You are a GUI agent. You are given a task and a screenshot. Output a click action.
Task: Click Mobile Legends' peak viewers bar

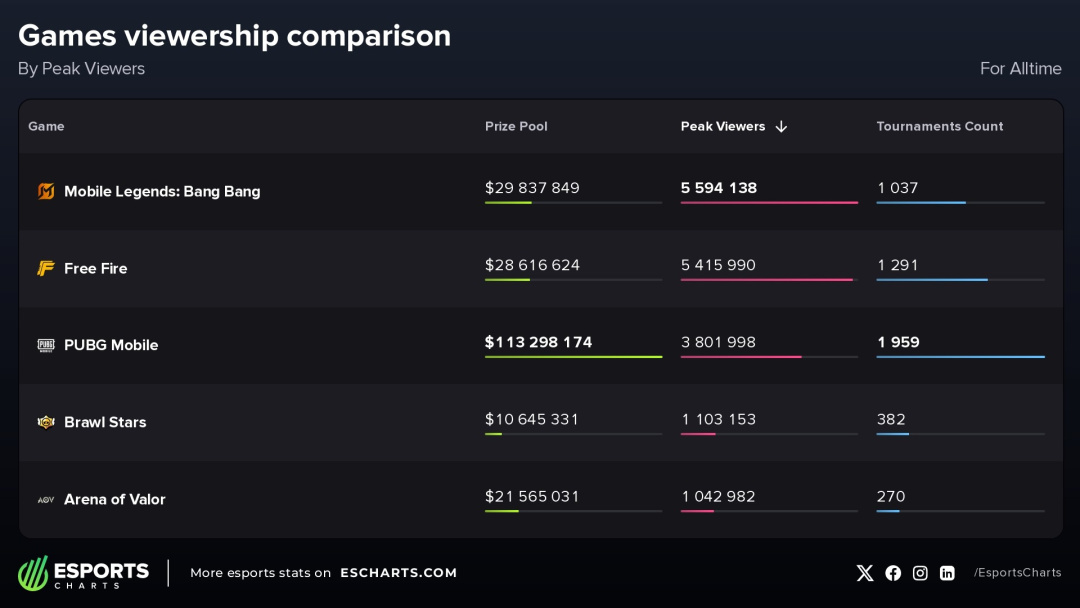(x=769, y=203)
